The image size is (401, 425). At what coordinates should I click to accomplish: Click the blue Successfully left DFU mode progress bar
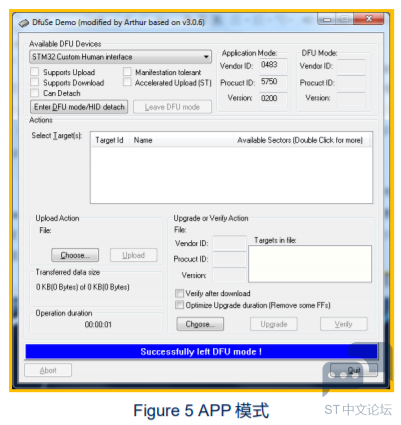click(201, 352)
